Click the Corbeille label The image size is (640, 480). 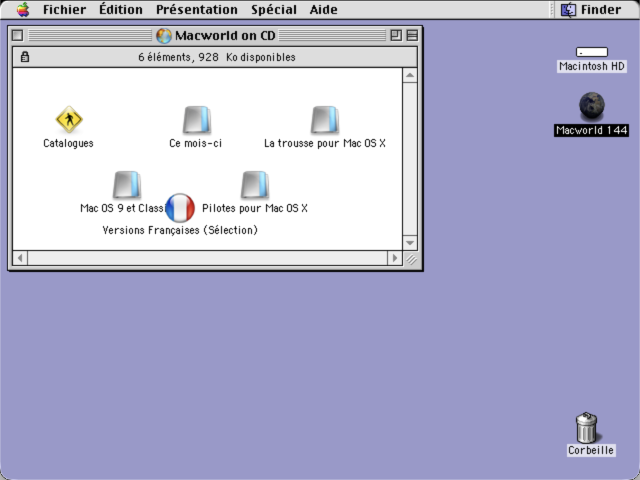point(591,450)
